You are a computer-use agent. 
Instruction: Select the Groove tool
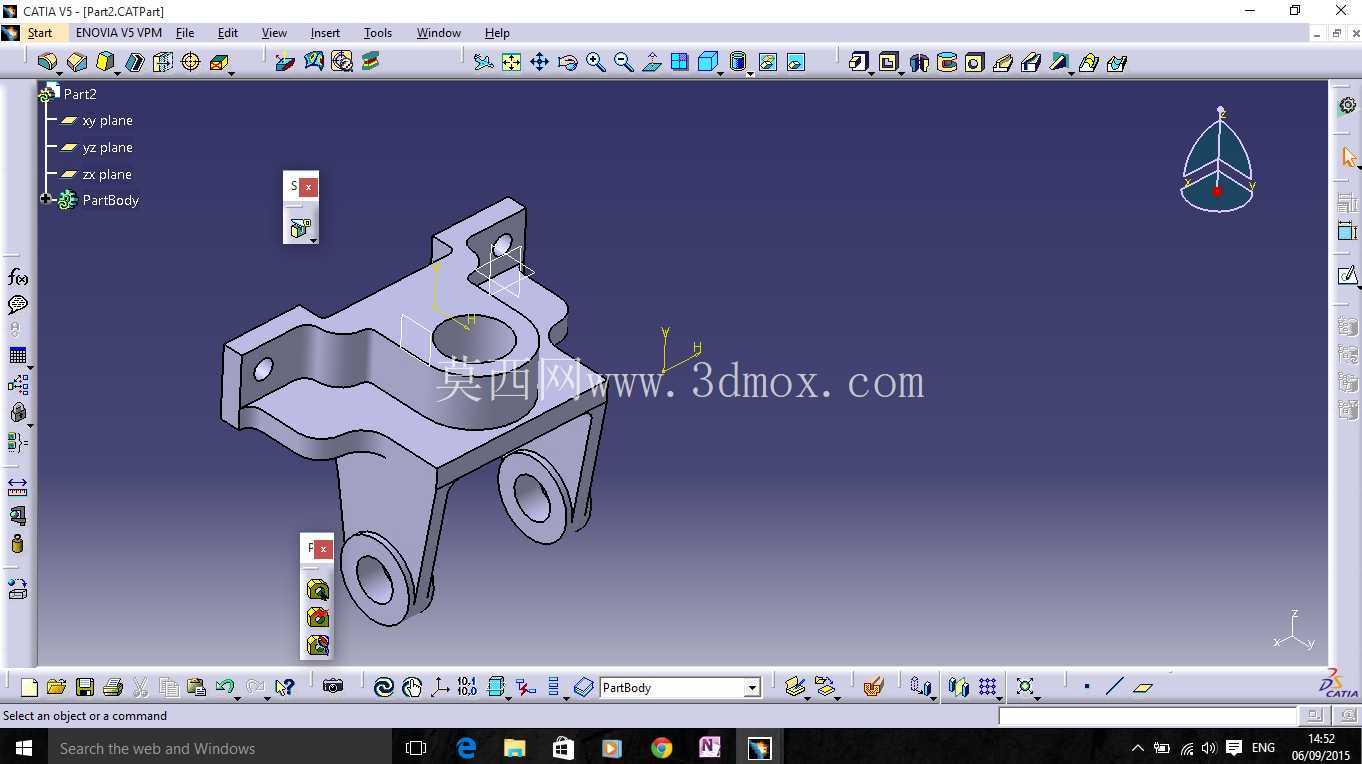(946, 62)
